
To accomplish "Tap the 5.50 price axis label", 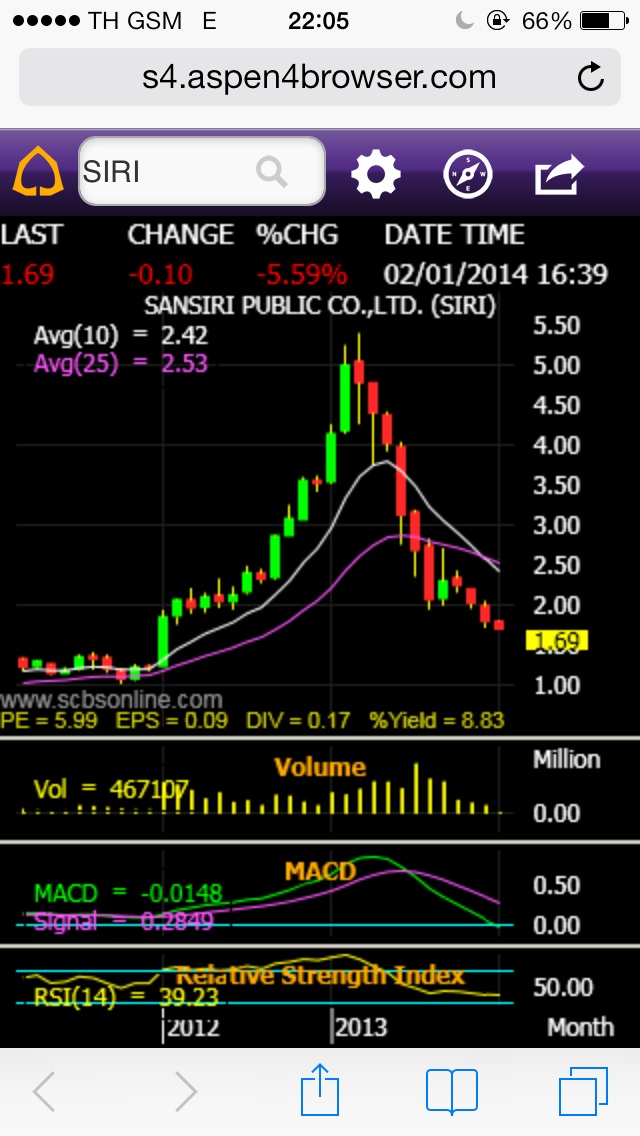I will [557, 325].
